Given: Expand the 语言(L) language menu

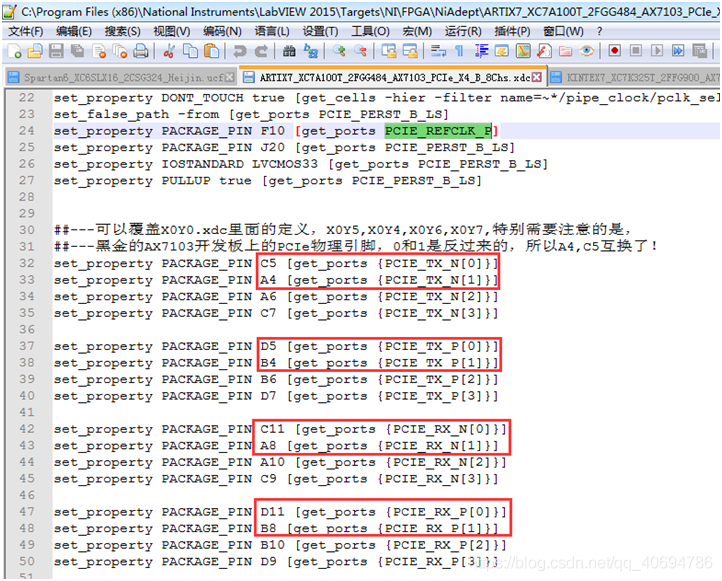Looking at the screenshot, I should pos(271,31).
